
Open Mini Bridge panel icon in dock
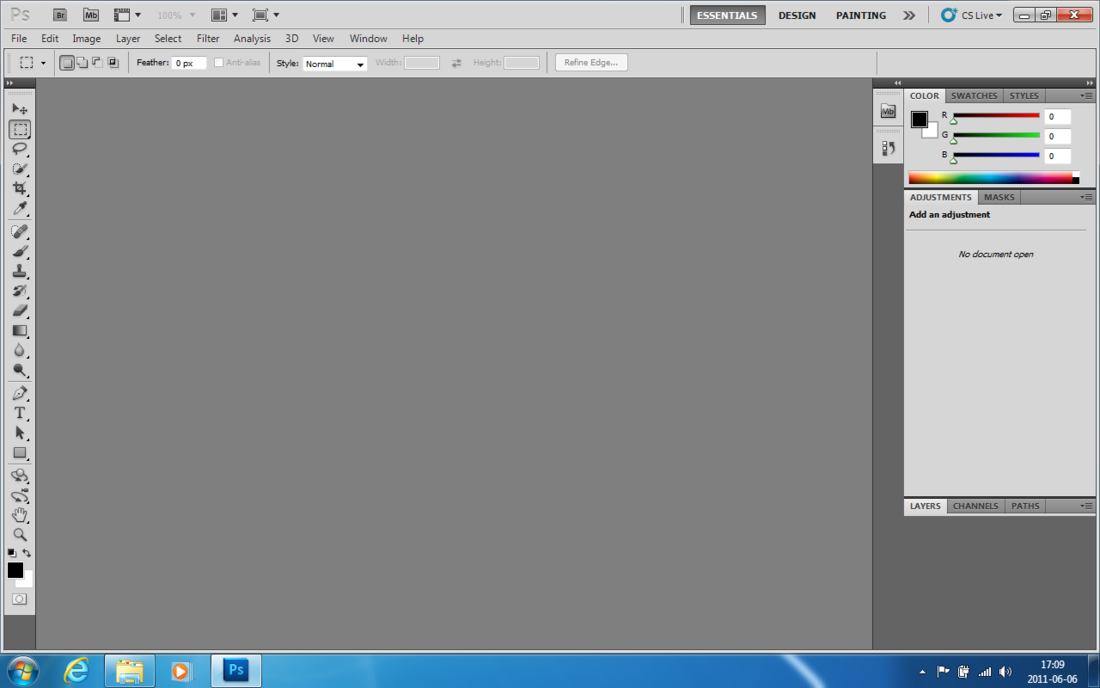[888, 111]
